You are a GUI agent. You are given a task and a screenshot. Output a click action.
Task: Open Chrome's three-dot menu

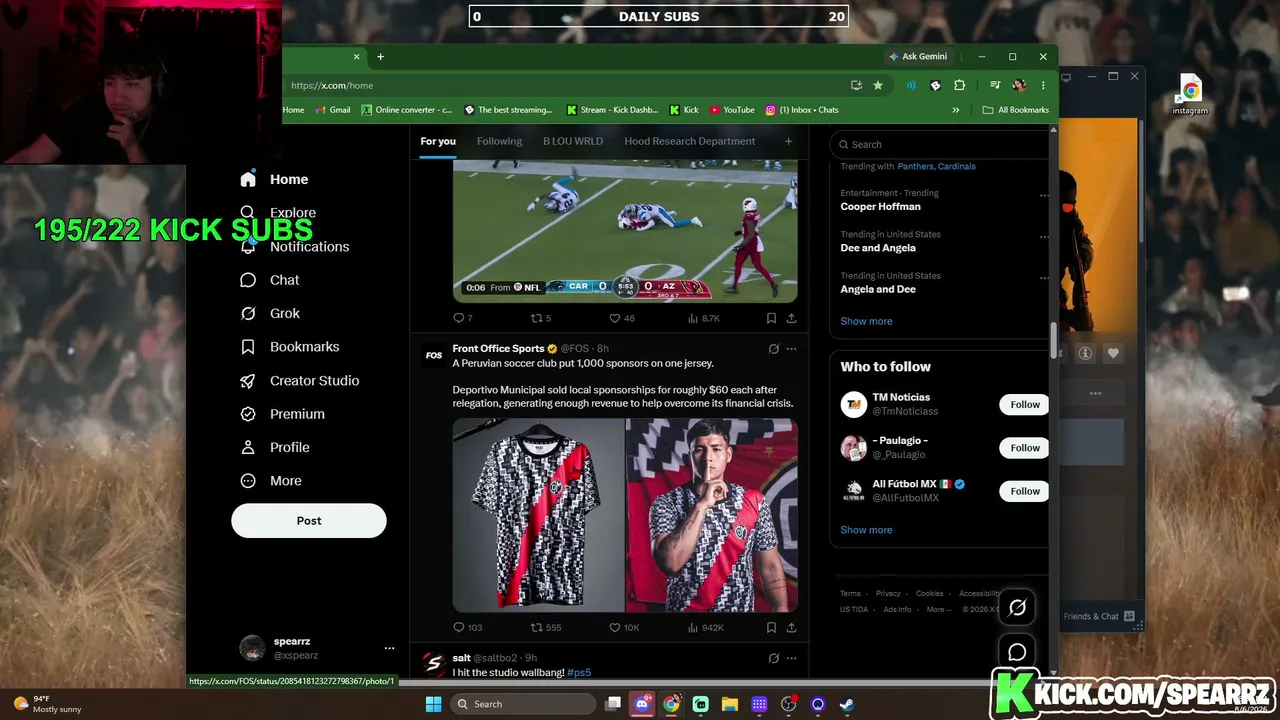[x=1043, y=85]
